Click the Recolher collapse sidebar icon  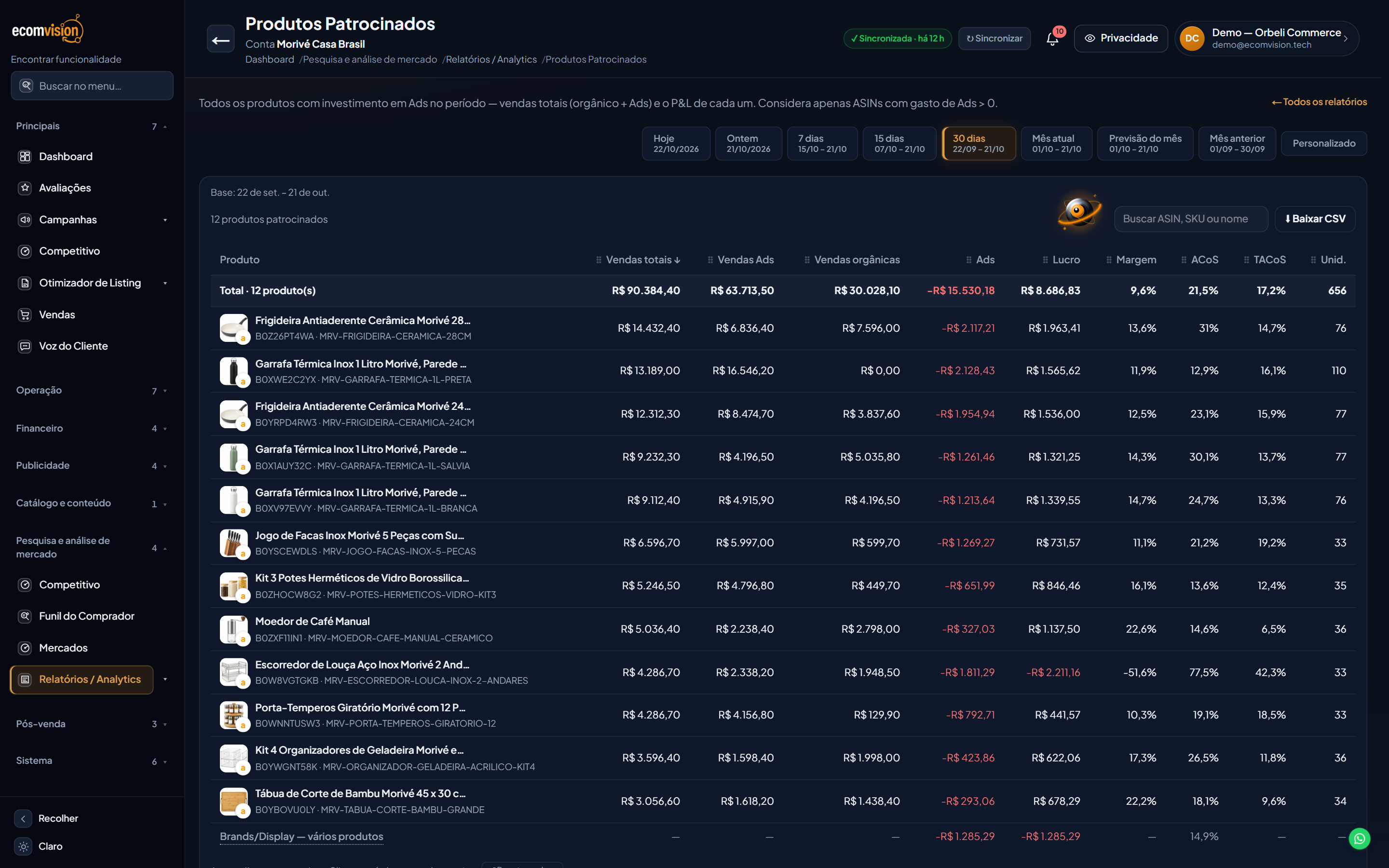tap(23, 819)
